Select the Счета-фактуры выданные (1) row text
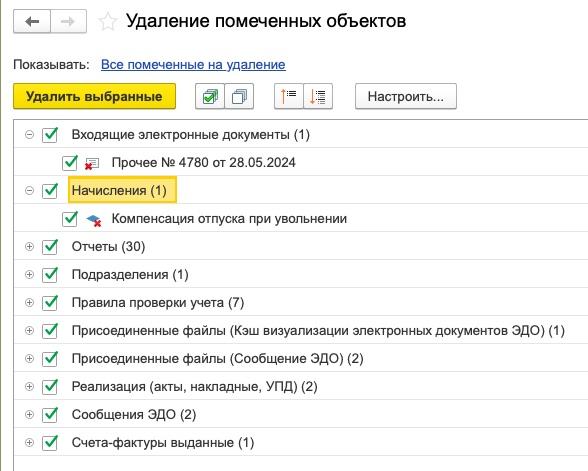Screen dimensions: 588x471 [x=163, y=442]
